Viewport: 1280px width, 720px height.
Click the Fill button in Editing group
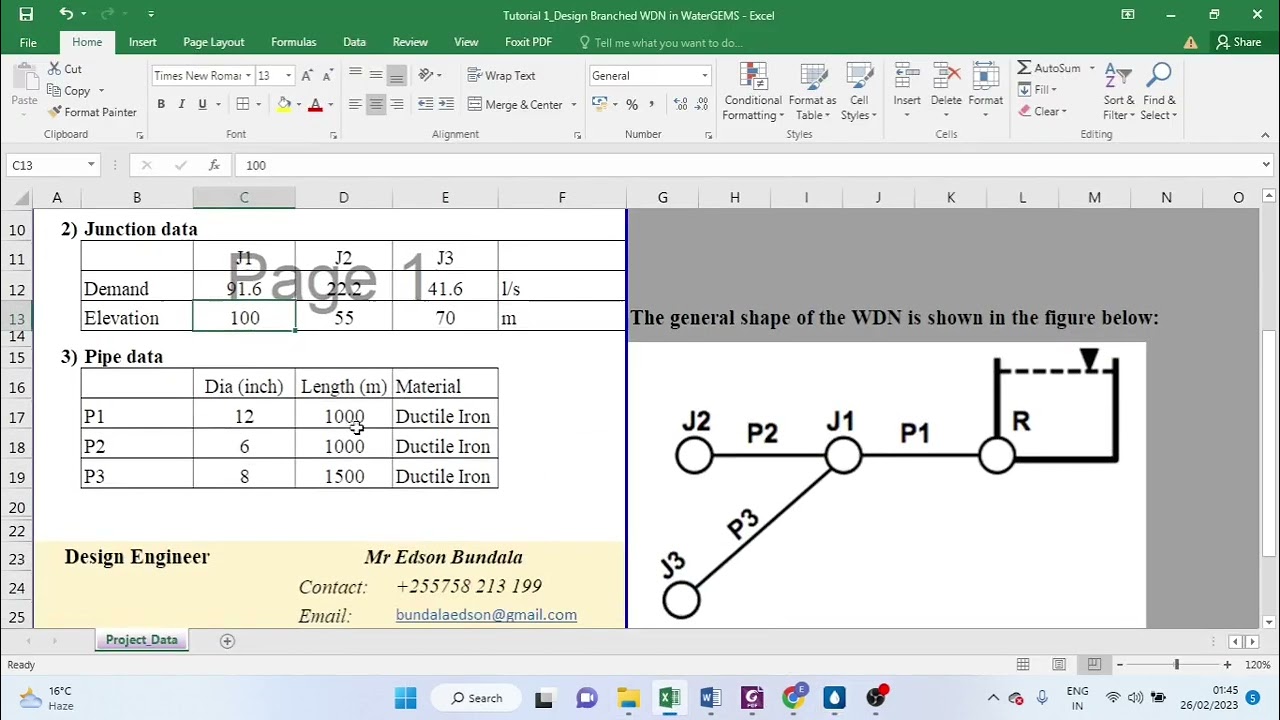pyautogui.click(x=1037, y=89)
